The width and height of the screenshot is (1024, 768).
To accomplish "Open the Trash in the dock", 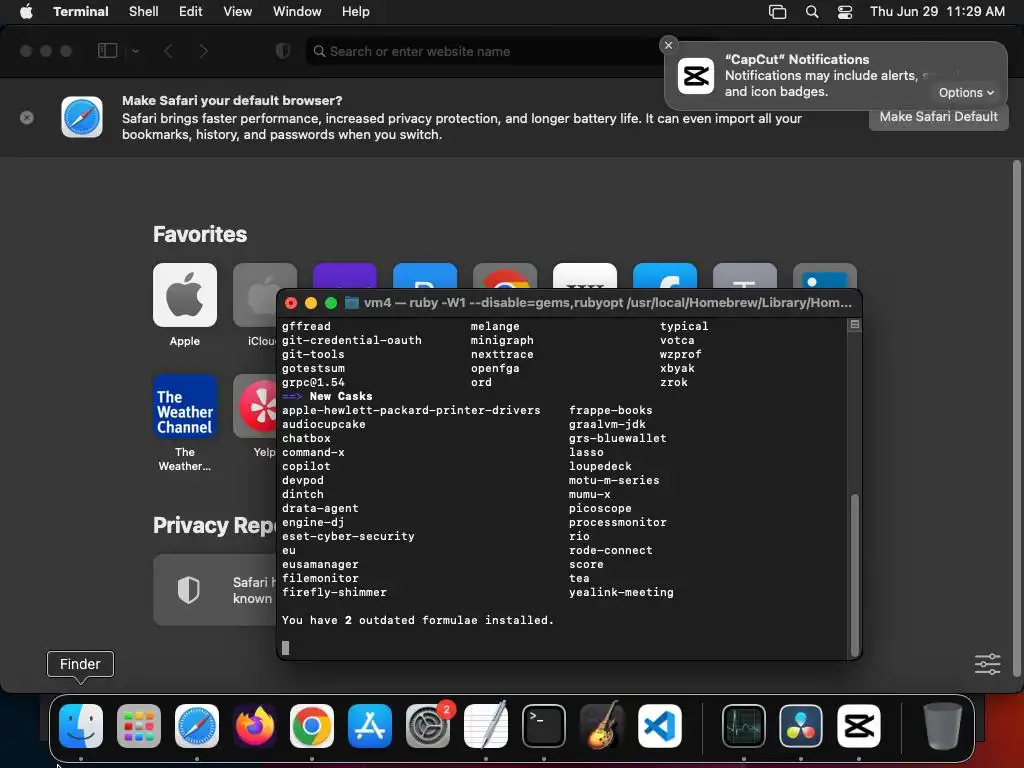I will coord(942,726).
